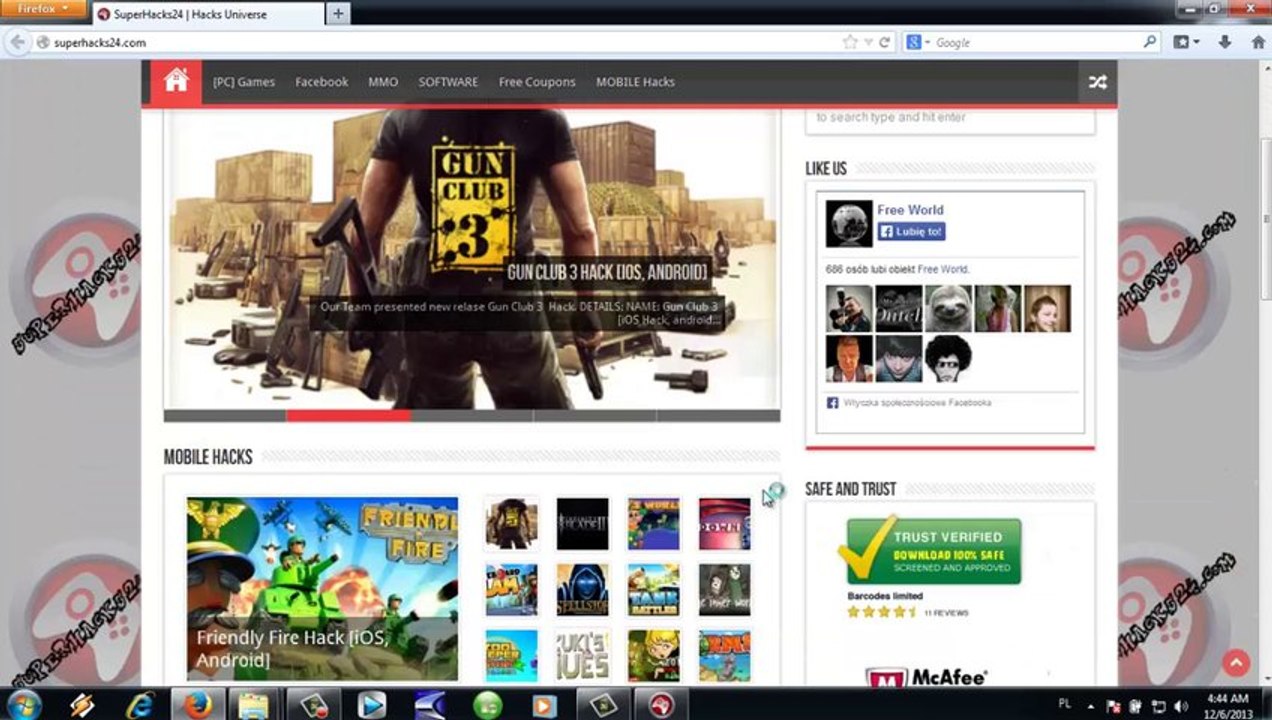
Task: Show hidden tray icons arrow
Action: coord(1090,706)
